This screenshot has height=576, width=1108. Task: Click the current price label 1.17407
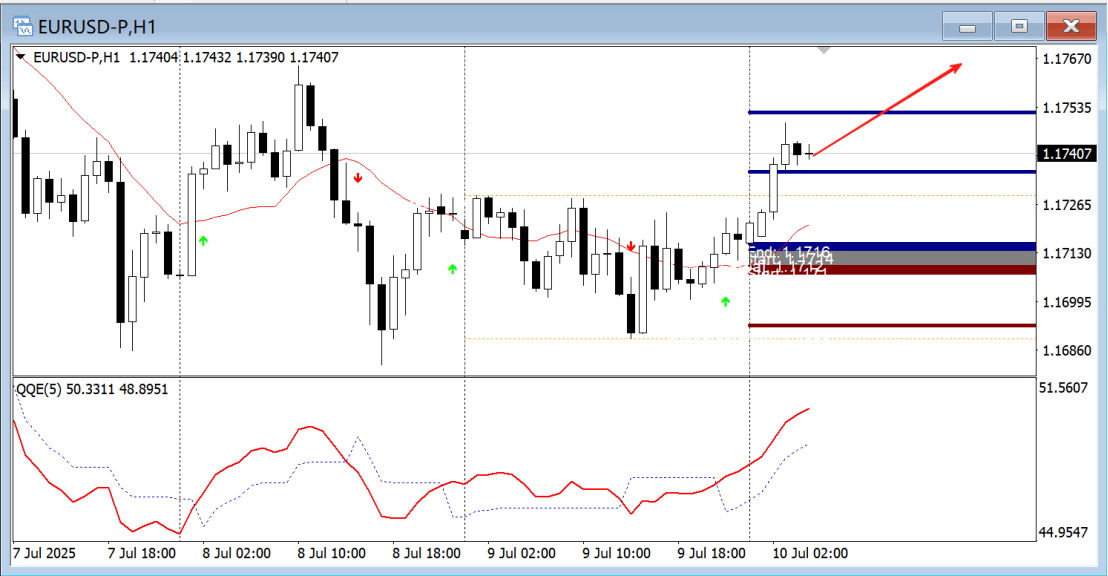tap(1067, 154)
